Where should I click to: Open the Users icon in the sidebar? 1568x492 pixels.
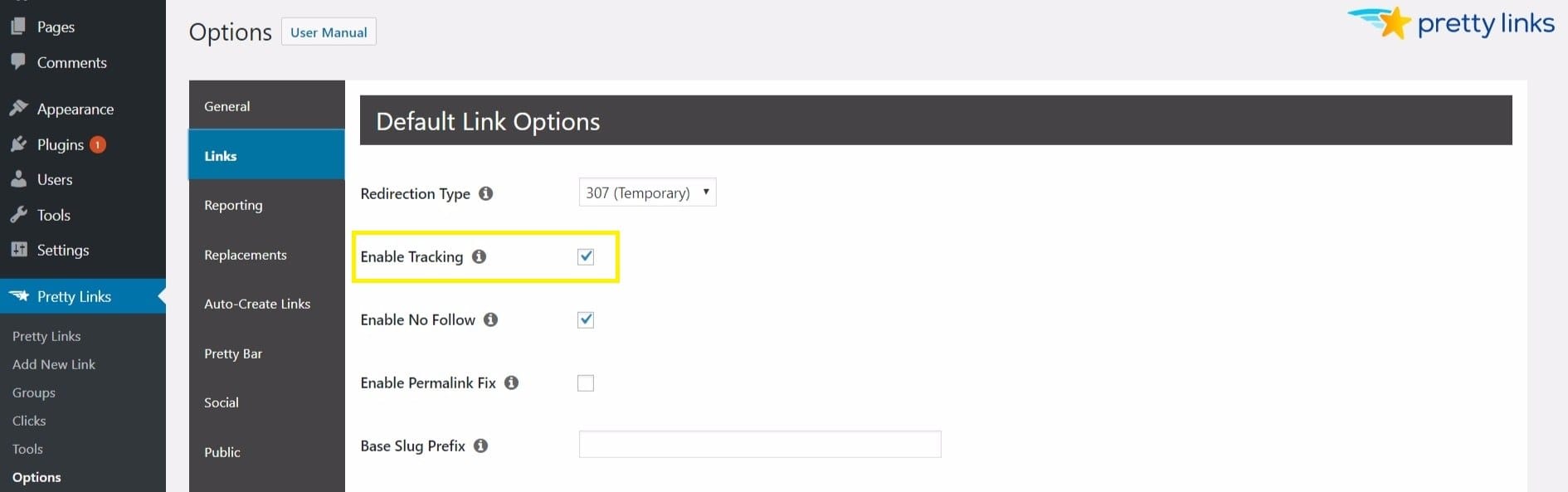[x=18, y=178]
